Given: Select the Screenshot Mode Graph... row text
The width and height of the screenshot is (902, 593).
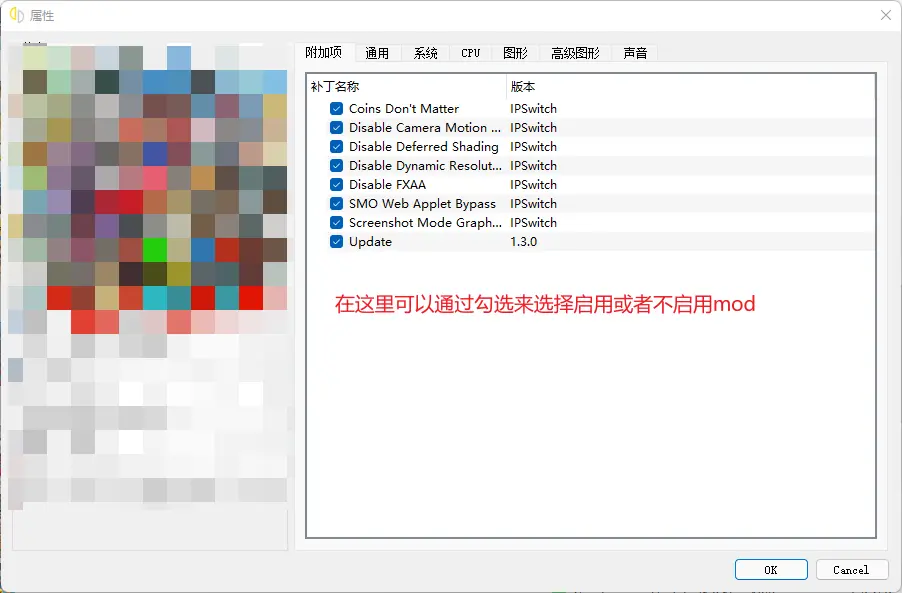Looking at the screenshot, I should coord(425,223).
